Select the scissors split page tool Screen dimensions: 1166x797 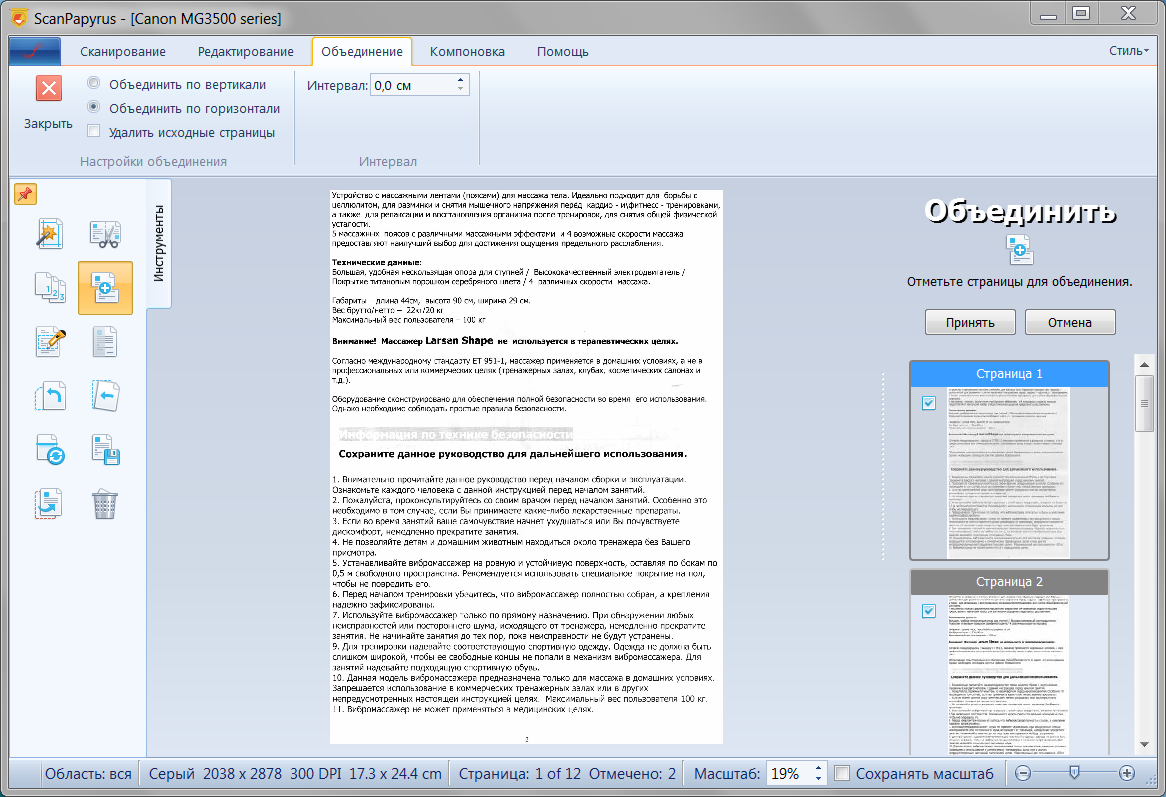click(x=105, y=234)
